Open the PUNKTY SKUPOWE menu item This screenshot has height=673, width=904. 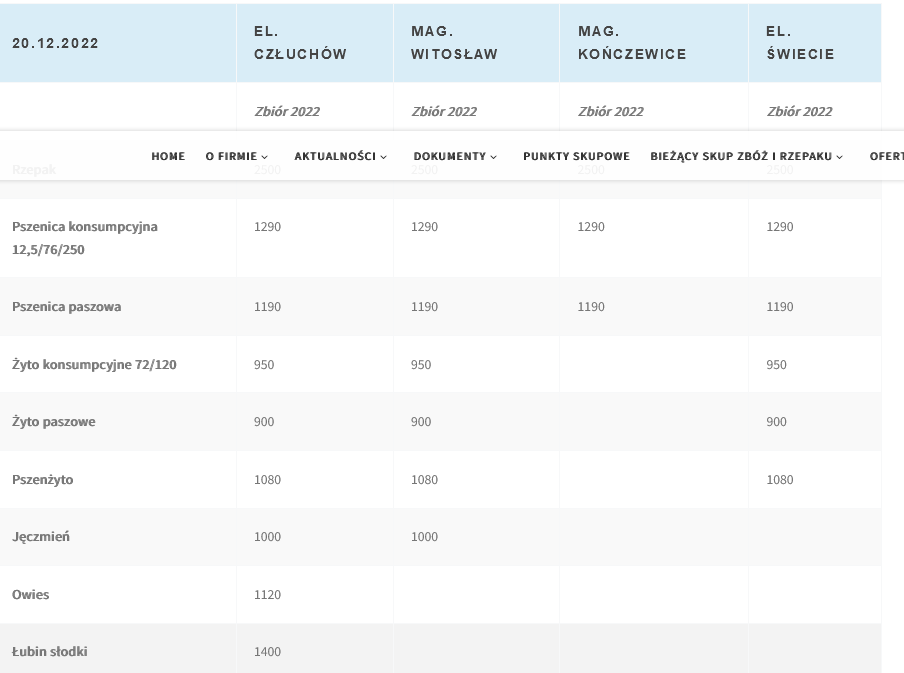576,156
